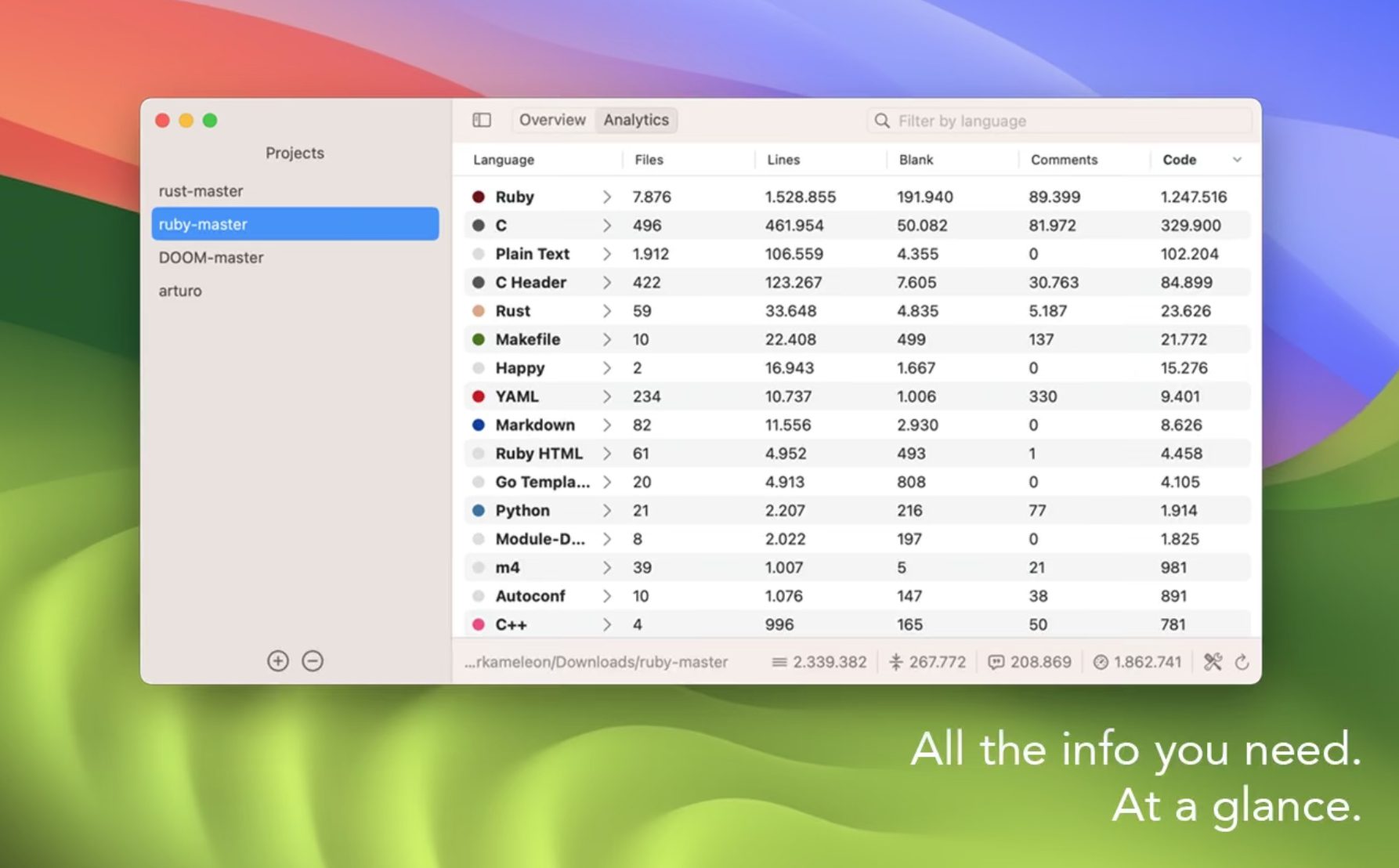The width and height of the screenshot is (1399, 868).
Task: Open the tools settings icon
Action: click(x=1213, y=662)
